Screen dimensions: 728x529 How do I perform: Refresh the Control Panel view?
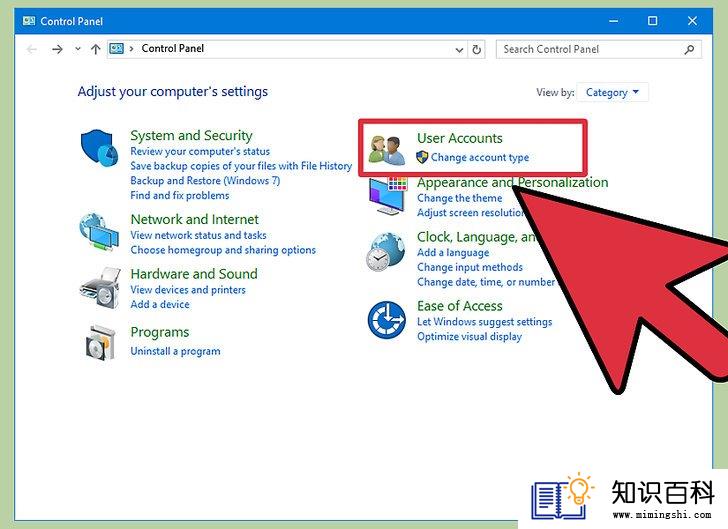pyautogui.click(x=476, y=49)
